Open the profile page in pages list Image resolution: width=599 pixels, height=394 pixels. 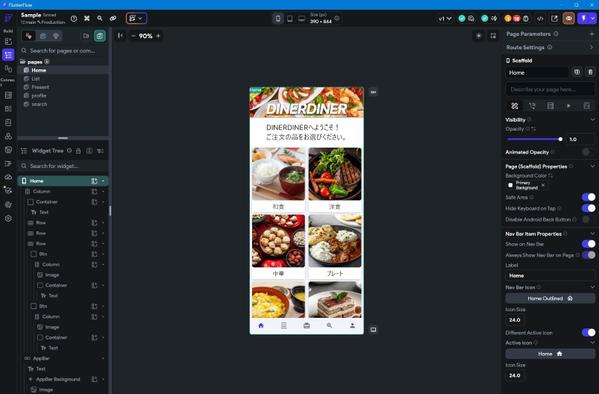tap(39, 96)
